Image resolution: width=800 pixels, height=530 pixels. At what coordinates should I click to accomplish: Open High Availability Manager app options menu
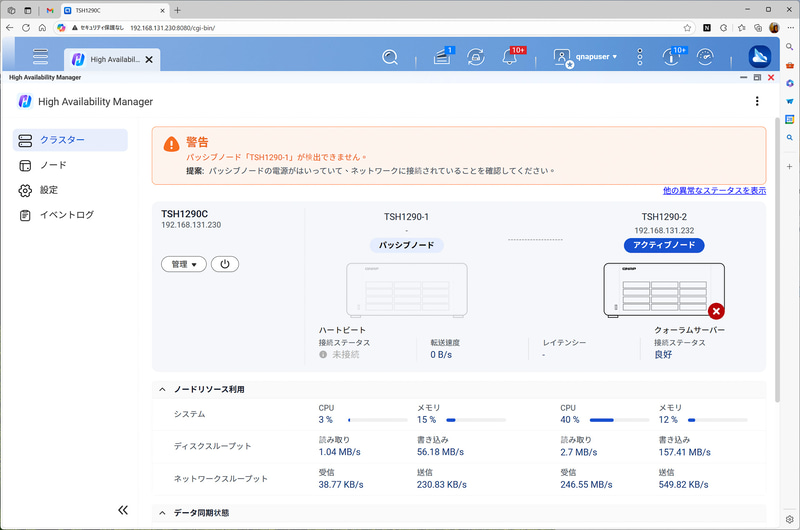tap(757, 101)
